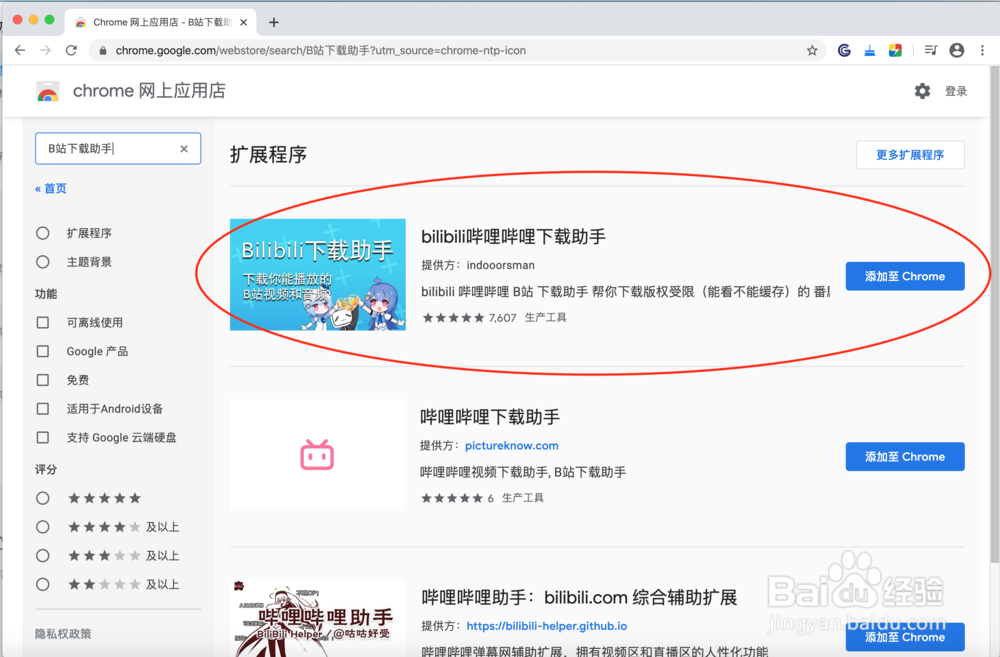The height and width of the screenshot is (657, 1000).
Task: Click the browser forward arrow
Action: point(45,50)
